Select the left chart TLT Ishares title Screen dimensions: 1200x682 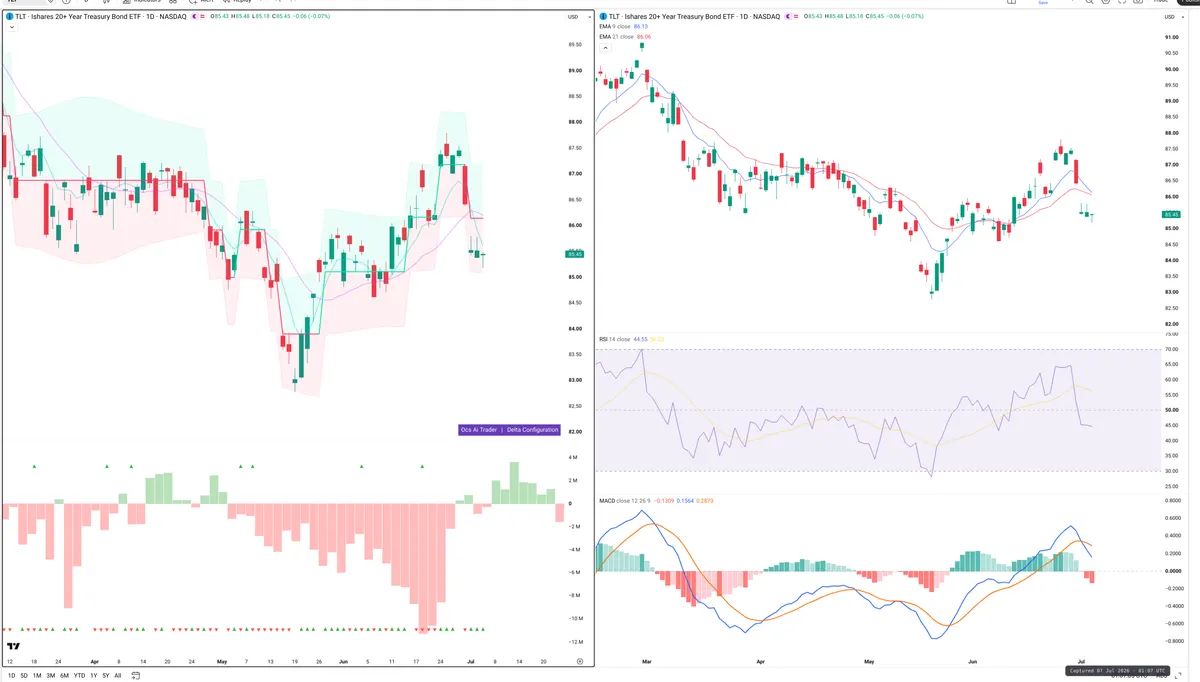(101, 17)
